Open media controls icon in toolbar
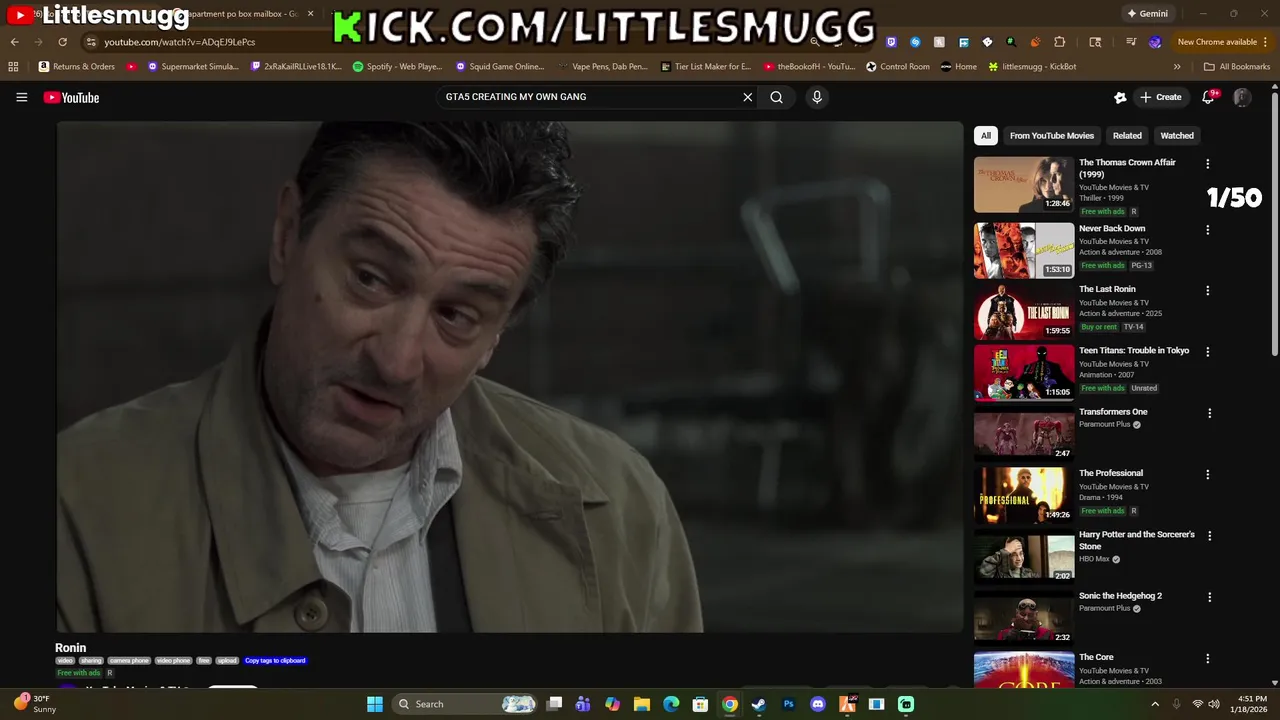 click(x=1131, y=42)
